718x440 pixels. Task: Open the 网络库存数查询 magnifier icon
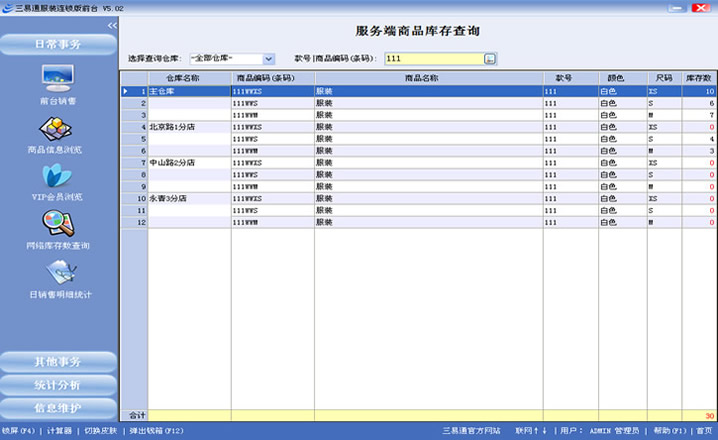58,224
